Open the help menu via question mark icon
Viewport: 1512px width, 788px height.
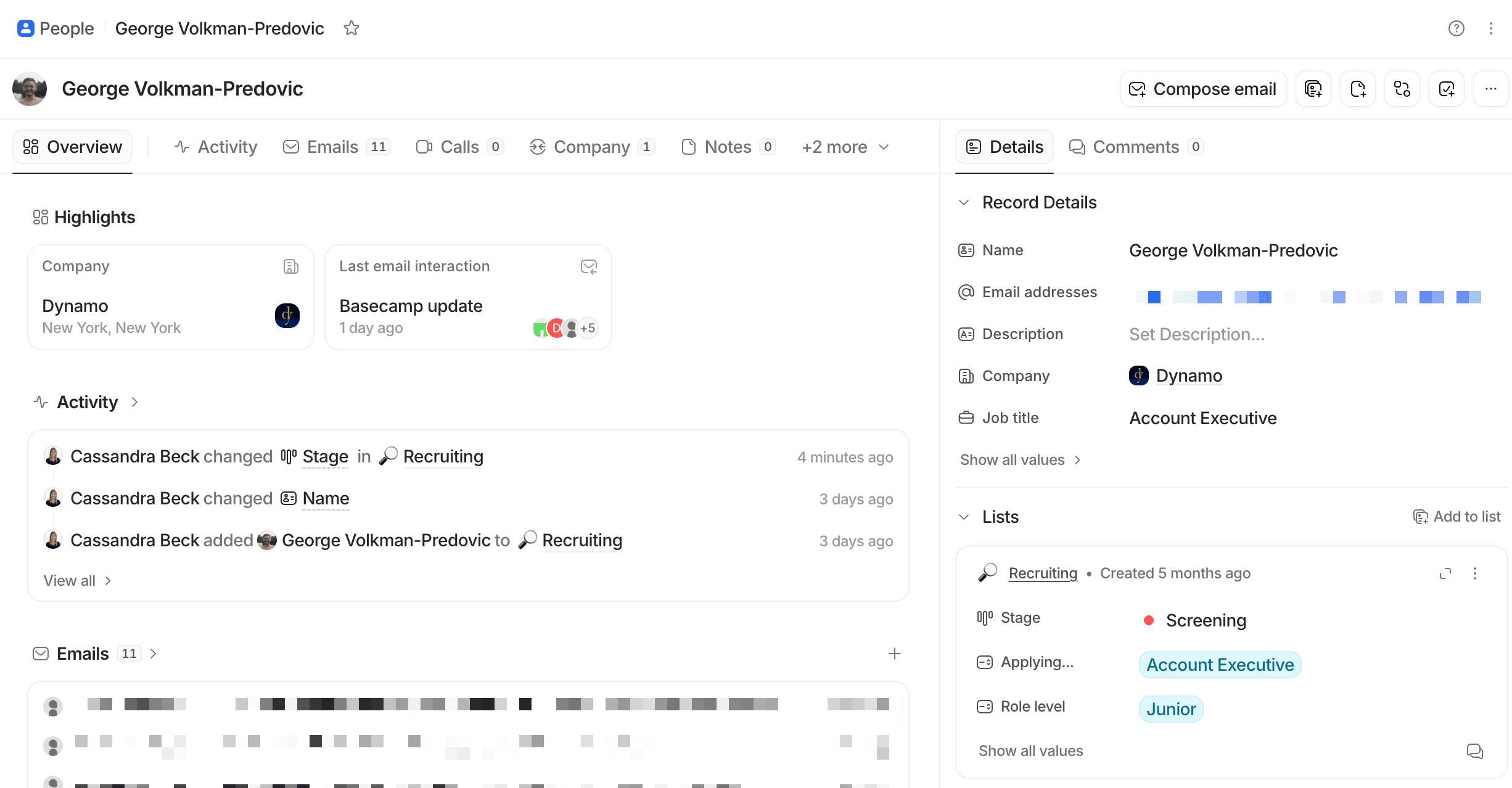click(x=1456, y=28)
